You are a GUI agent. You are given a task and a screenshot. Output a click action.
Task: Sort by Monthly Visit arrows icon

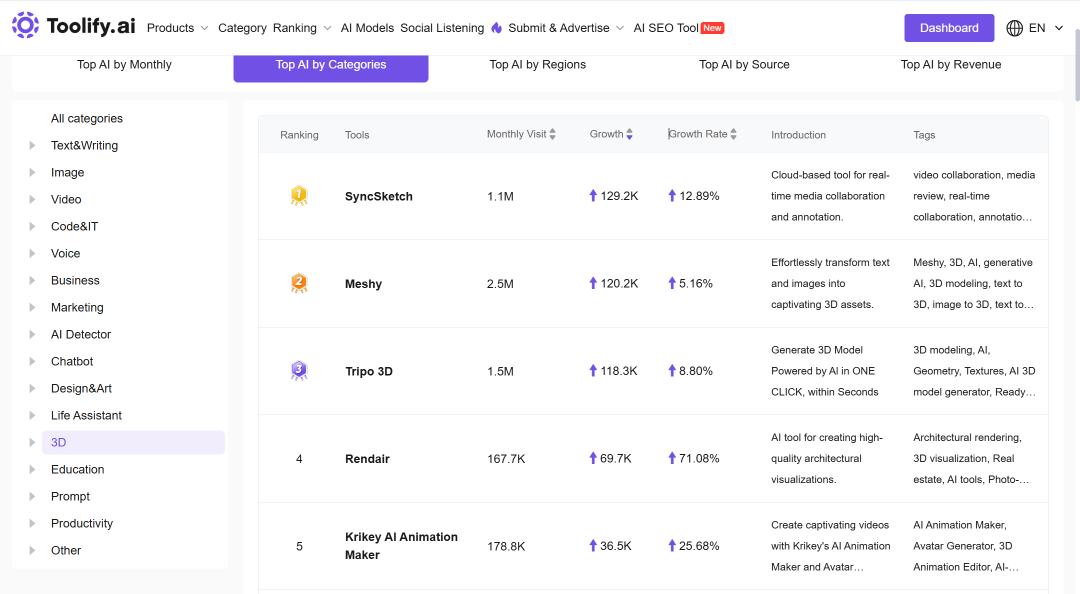pyautogui.click(x=552, y=134)
